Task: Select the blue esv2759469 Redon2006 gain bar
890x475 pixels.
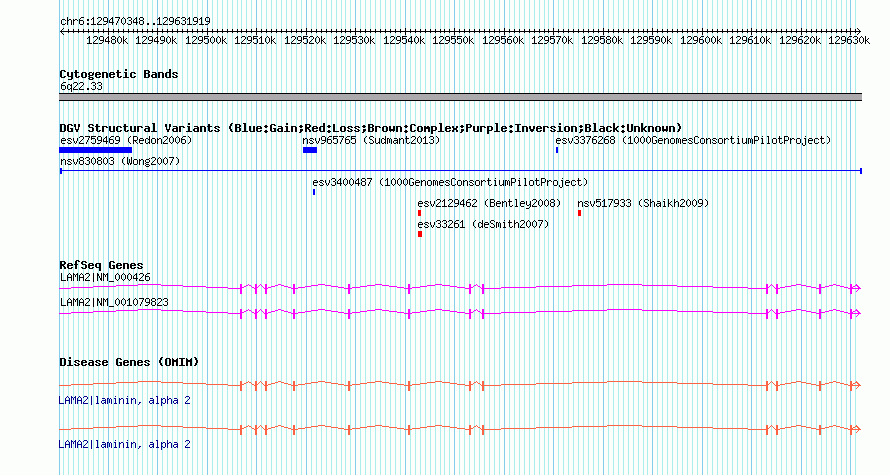Action: (95, 150)
